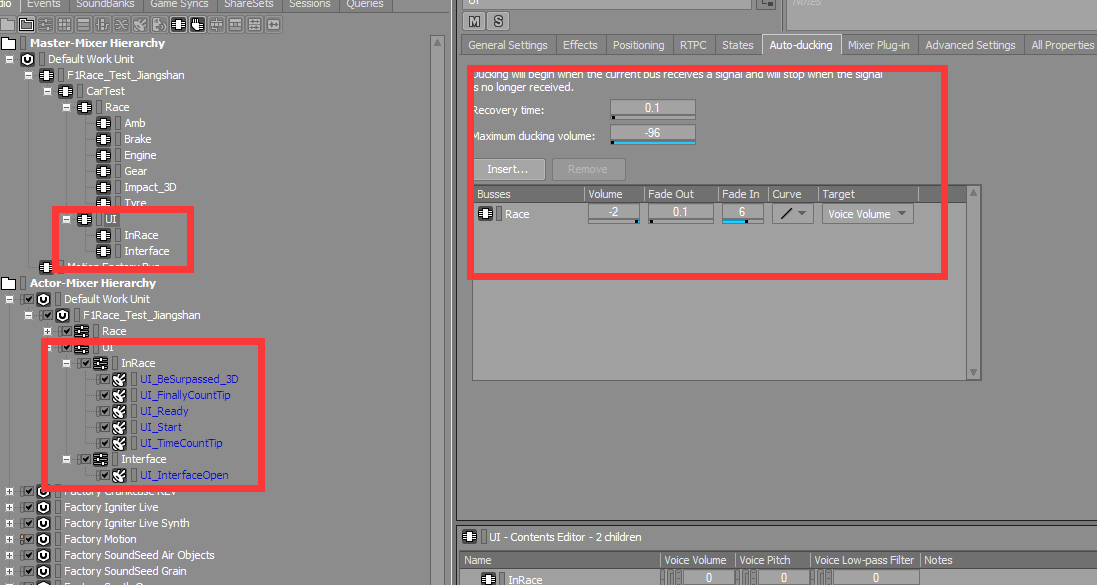Uncheck the UI_TimeCountTip checkbox
Viewport: 1097px width, 585px height.
click(104, 443)
